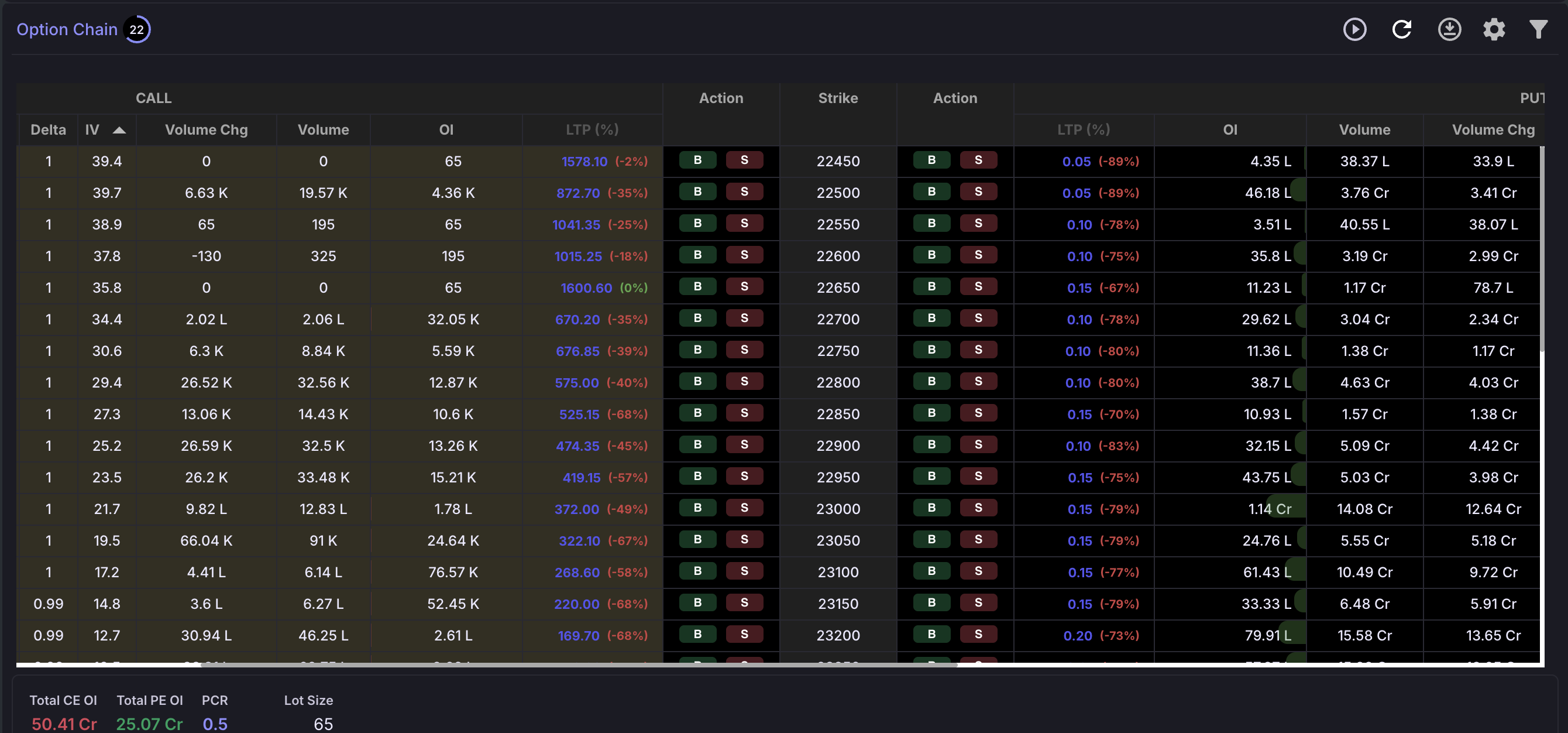Buy the 22700 put option
The image size is (1568, 733).
[931, 318]
